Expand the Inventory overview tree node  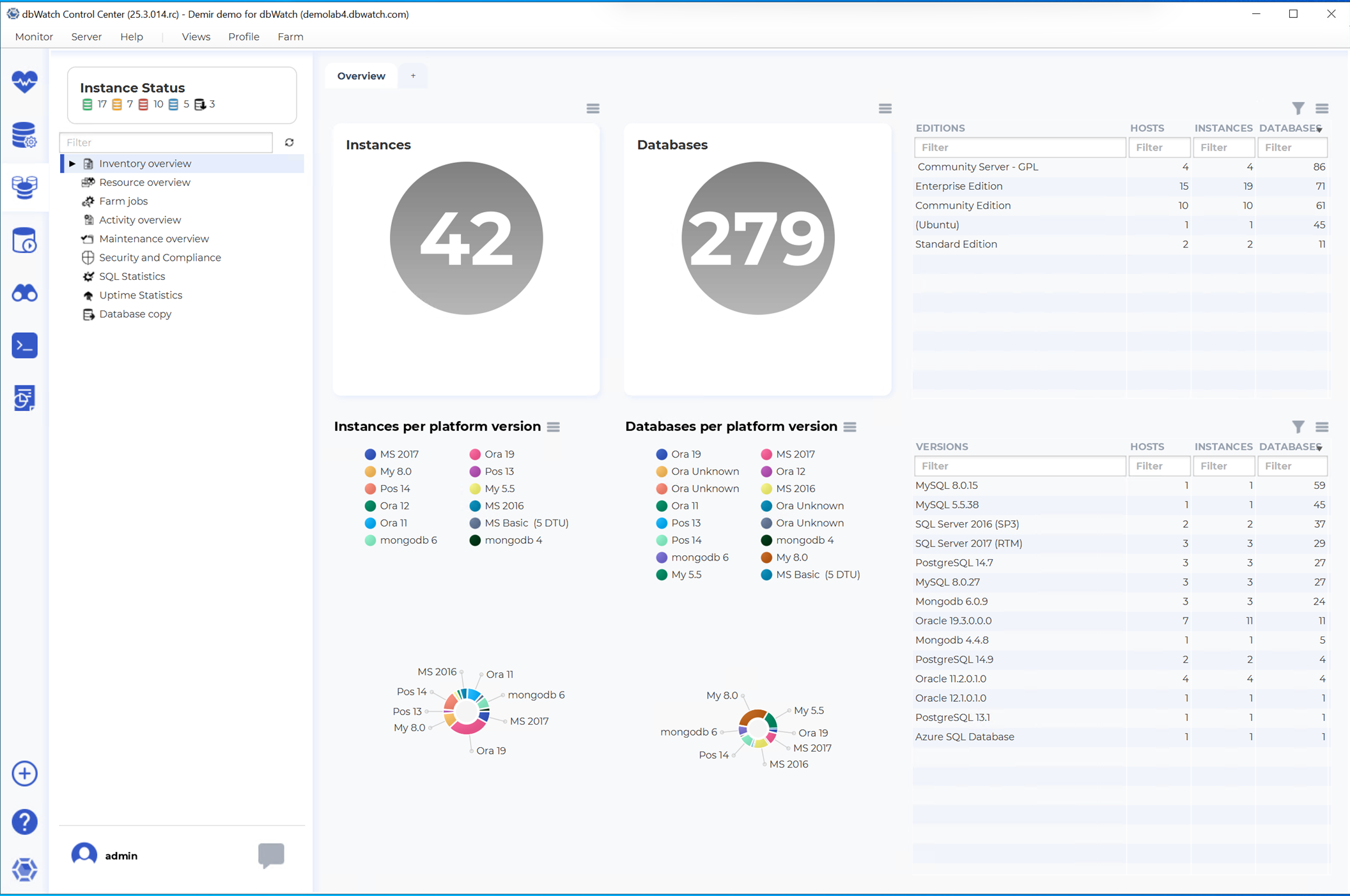(x=72, y=164)
